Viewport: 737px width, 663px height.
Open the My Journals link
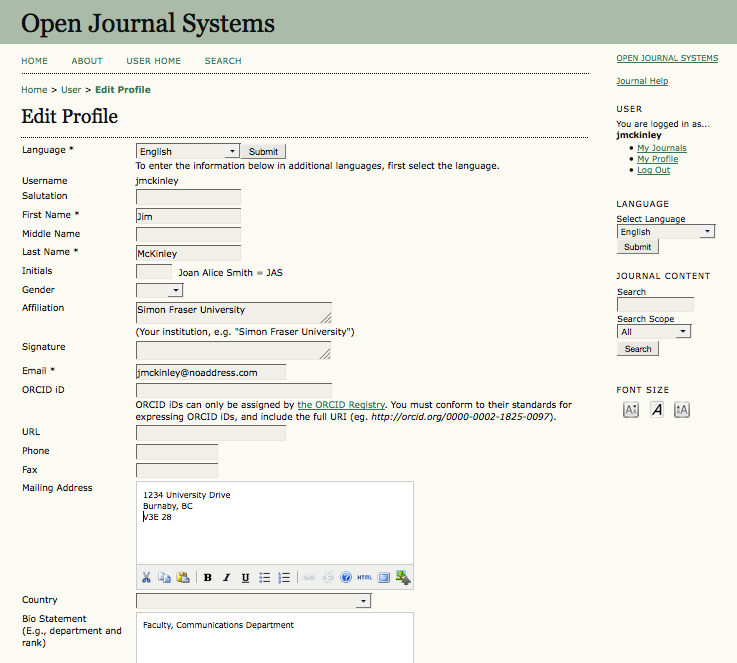[662, 148]
